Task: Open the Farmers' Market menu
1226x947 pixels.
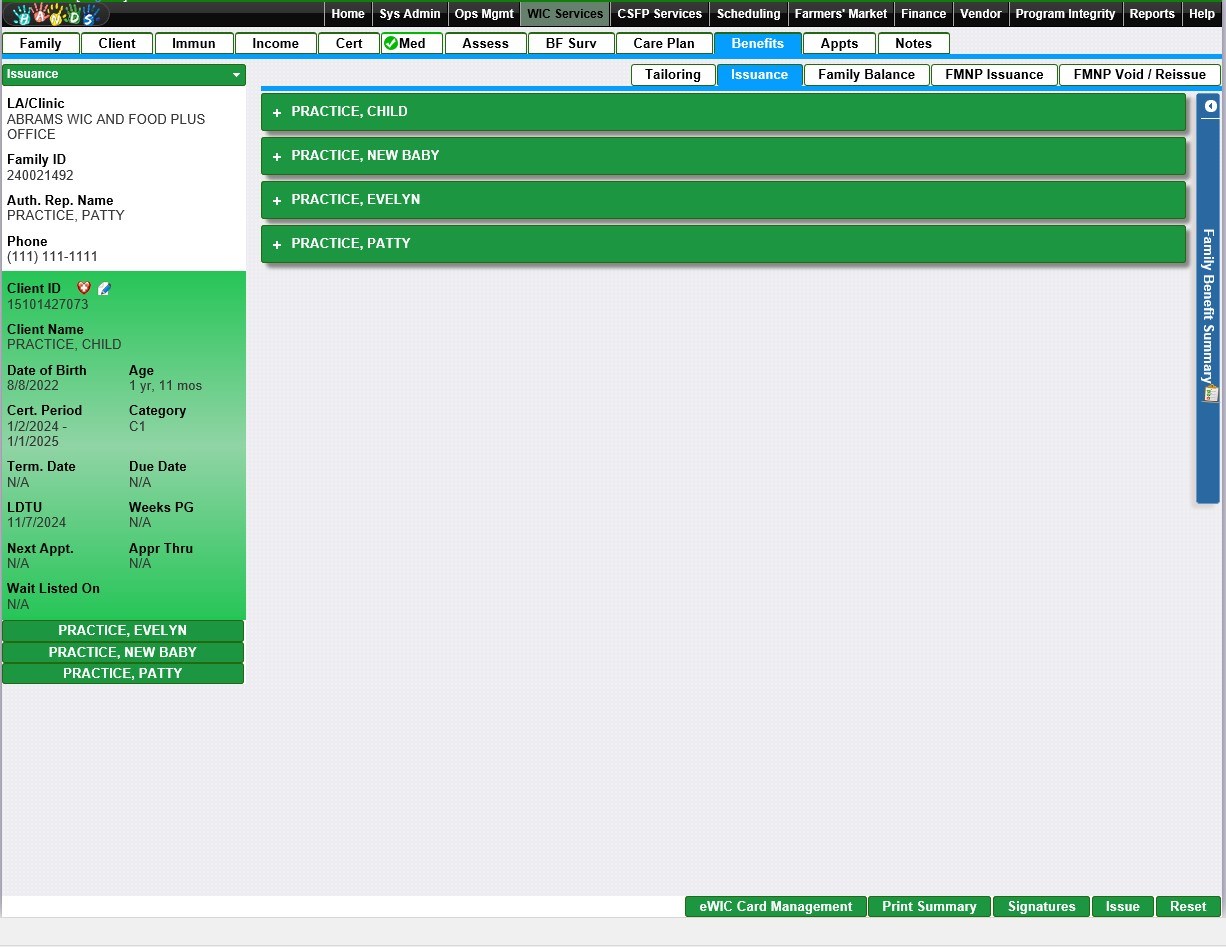Action: tap(840, 14)
